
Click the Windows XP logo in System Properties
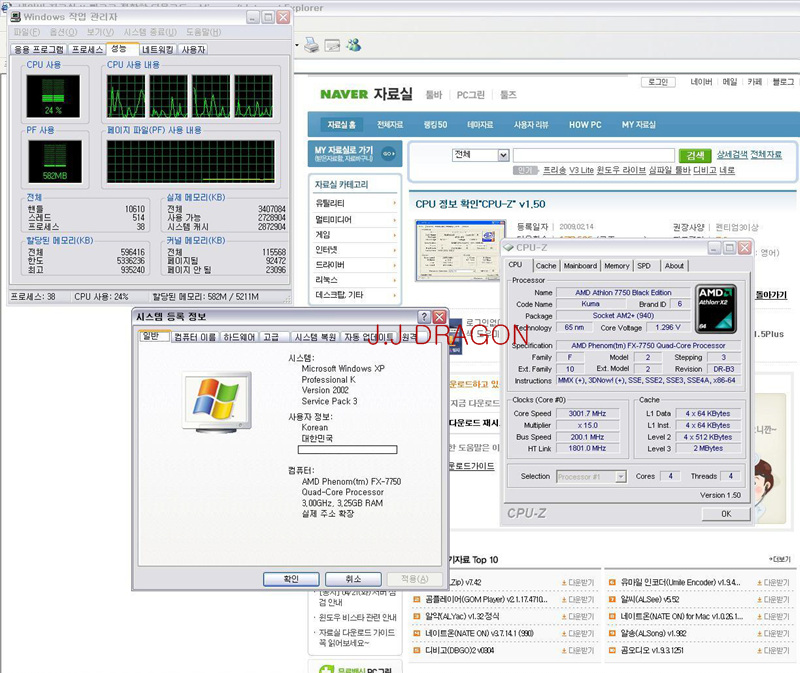point(217,403)
